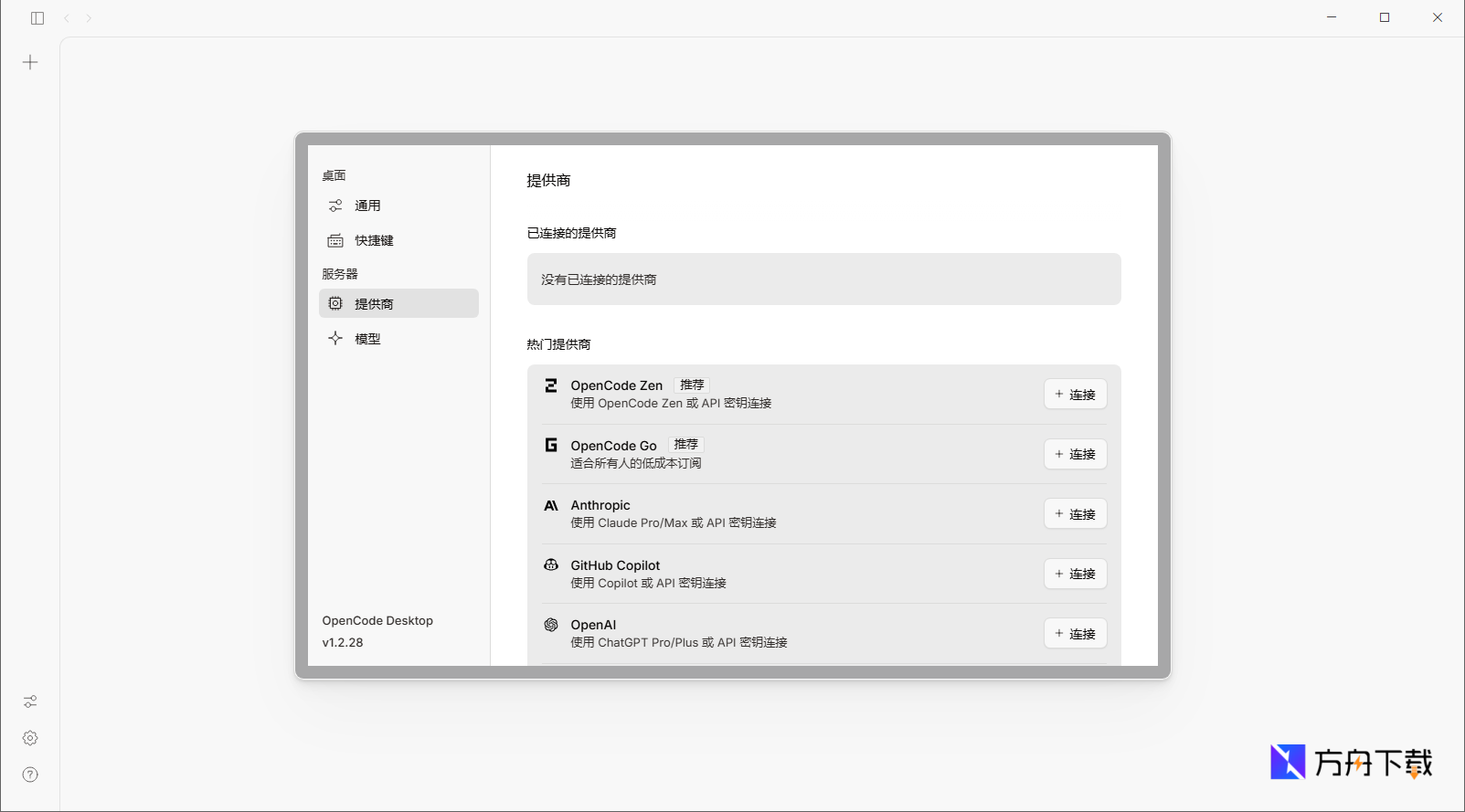This screenshot has height=812, width=1465.
Task: Click version text v1.2.28
Action: [x=343, y=642]
